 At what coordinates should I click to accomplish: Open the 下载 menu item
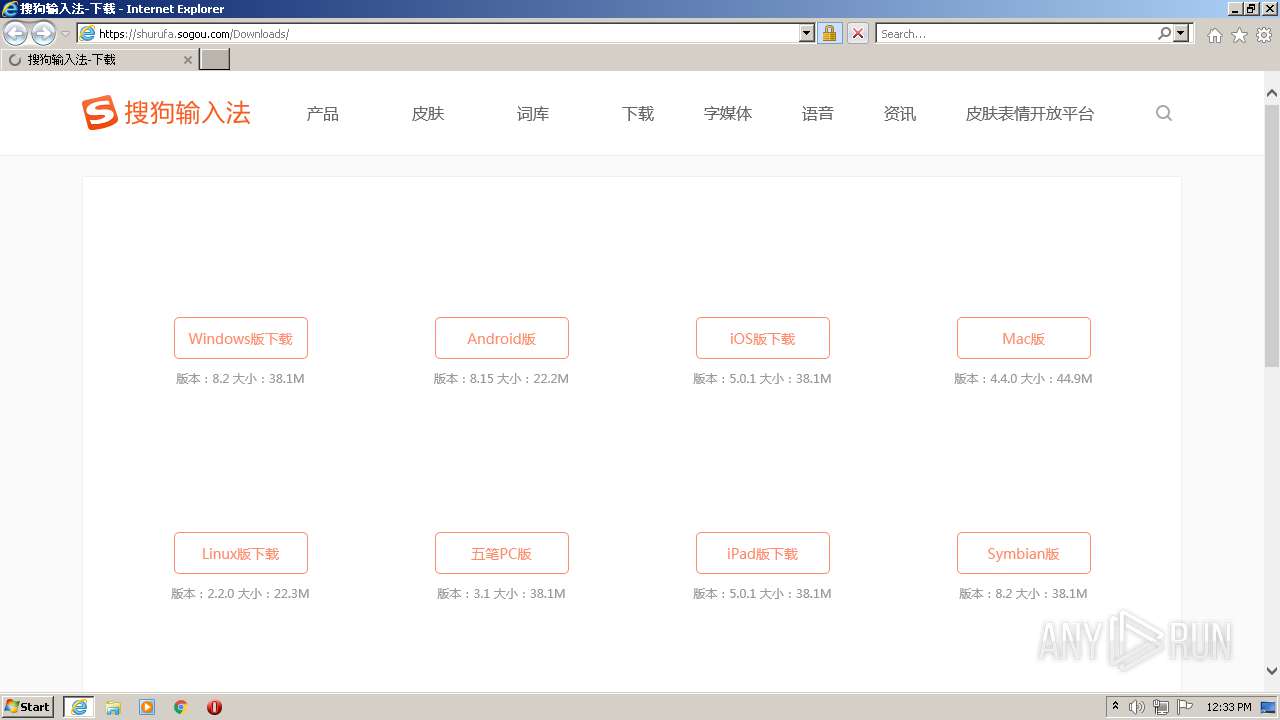pos(638,114)
